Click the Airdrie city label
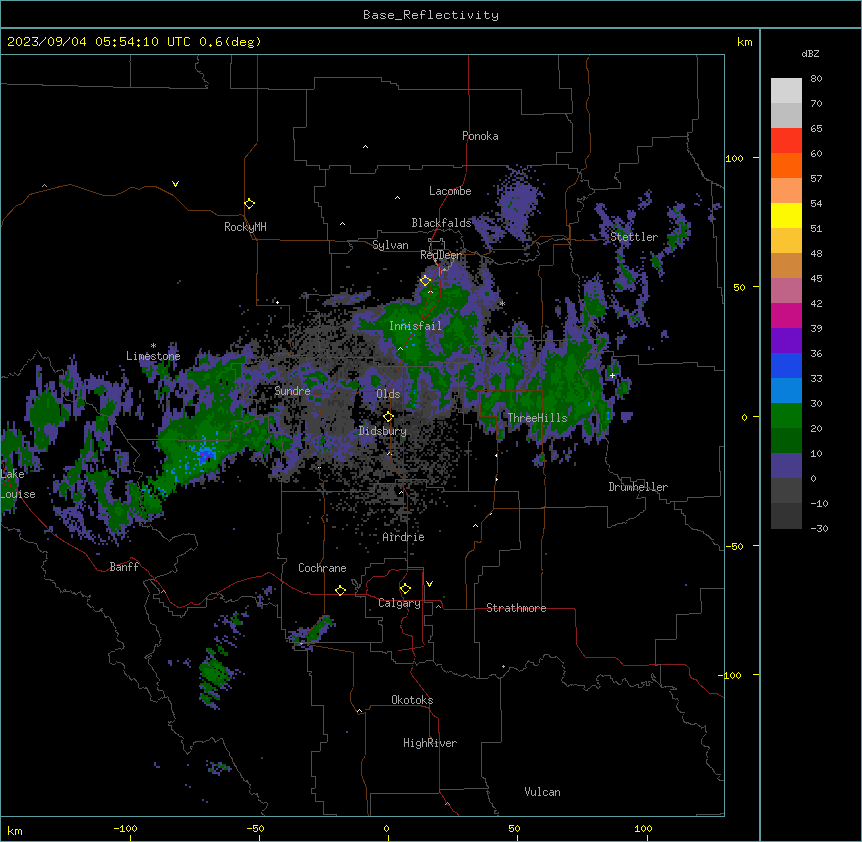Image resolution: width=862 pixels, height=842 pixels. [403, 537]
